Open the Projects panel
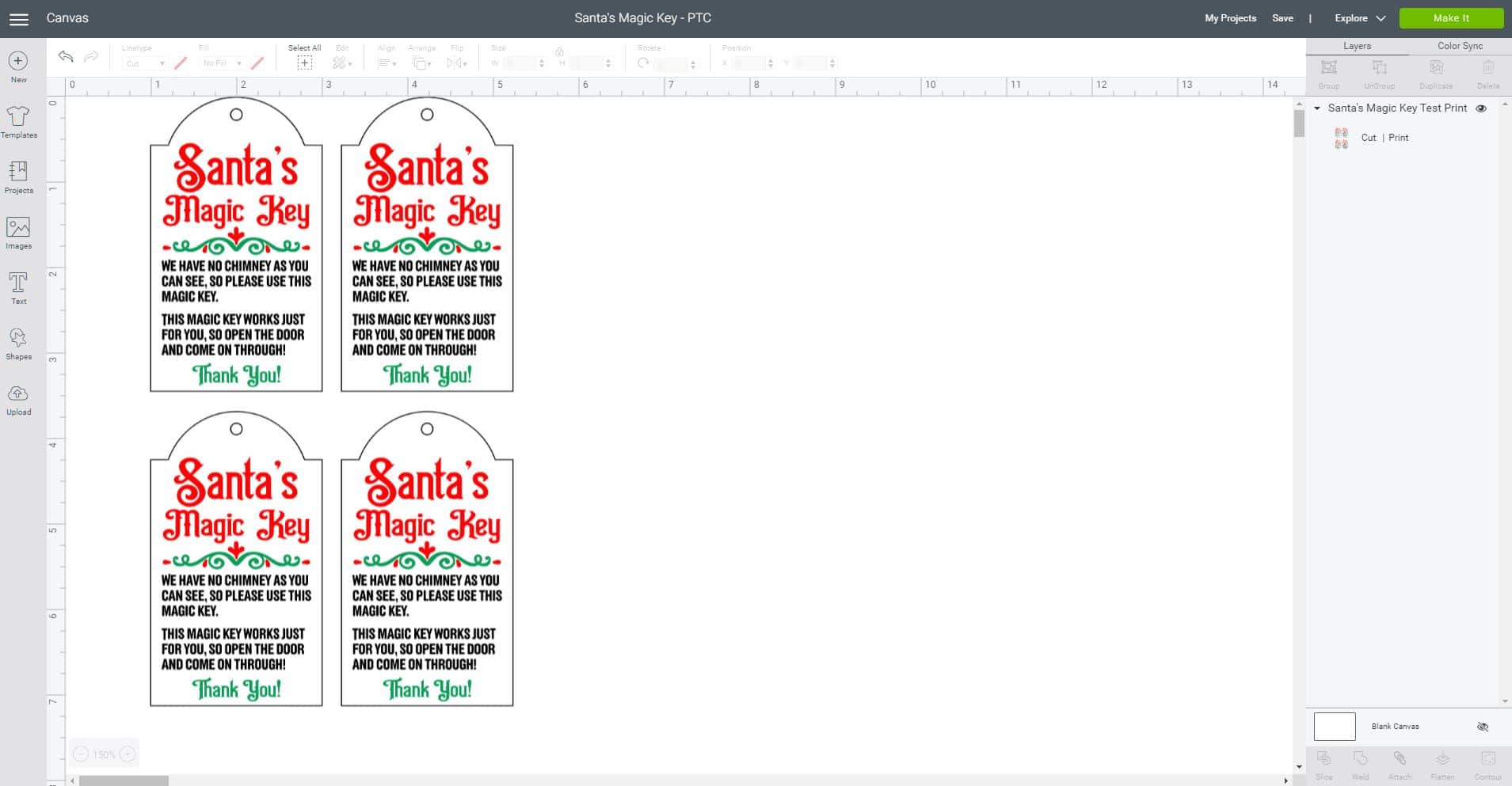 click(x=18, y=178)
